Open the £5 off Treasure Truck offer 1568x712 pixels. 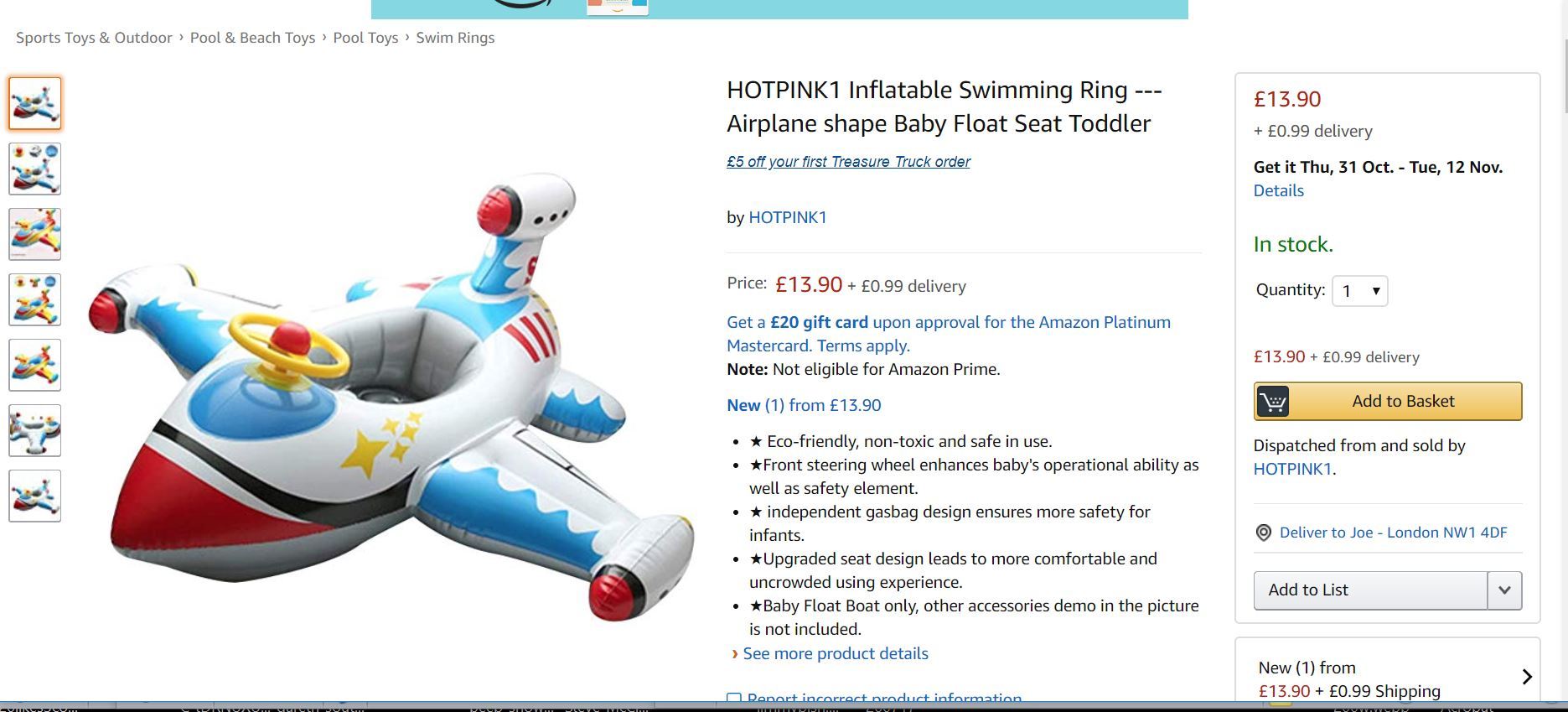[x=848, y=162]
